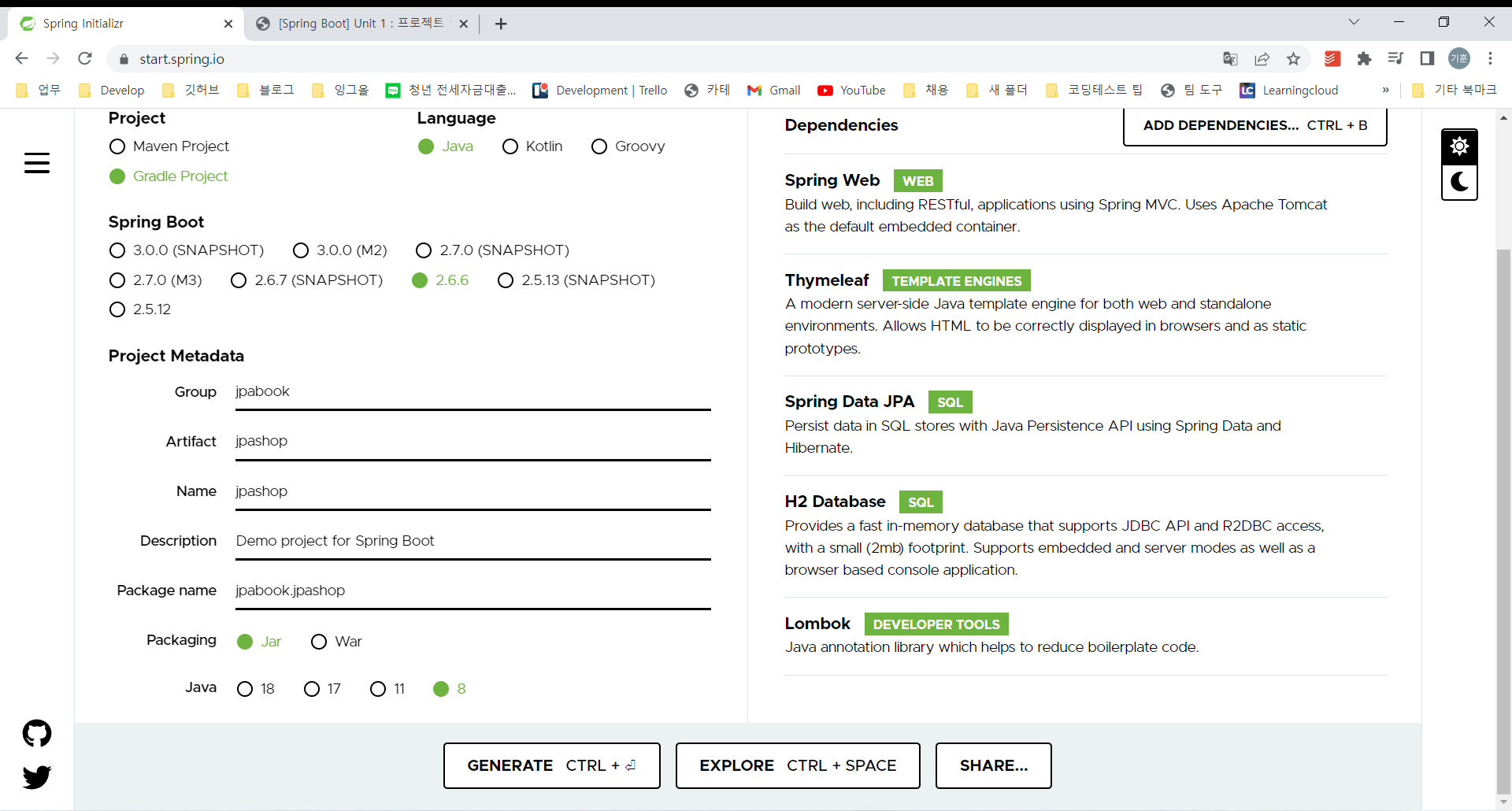Open the Develop bookmark folder
Viewport: 1512px width, 811px height.
112,90
